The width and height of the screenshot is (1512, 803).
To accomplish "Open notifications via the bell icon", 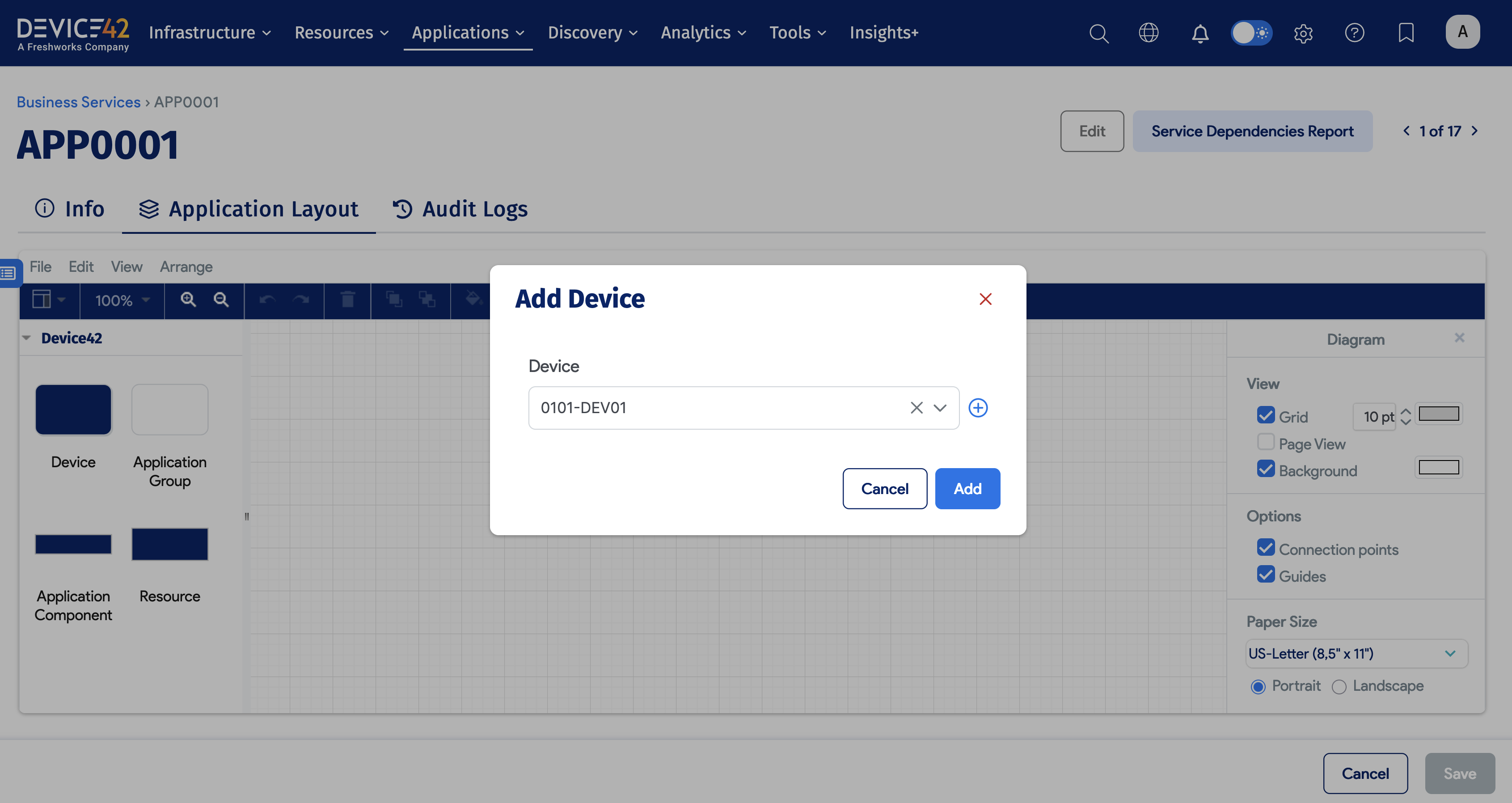I will coord(1200,33).
